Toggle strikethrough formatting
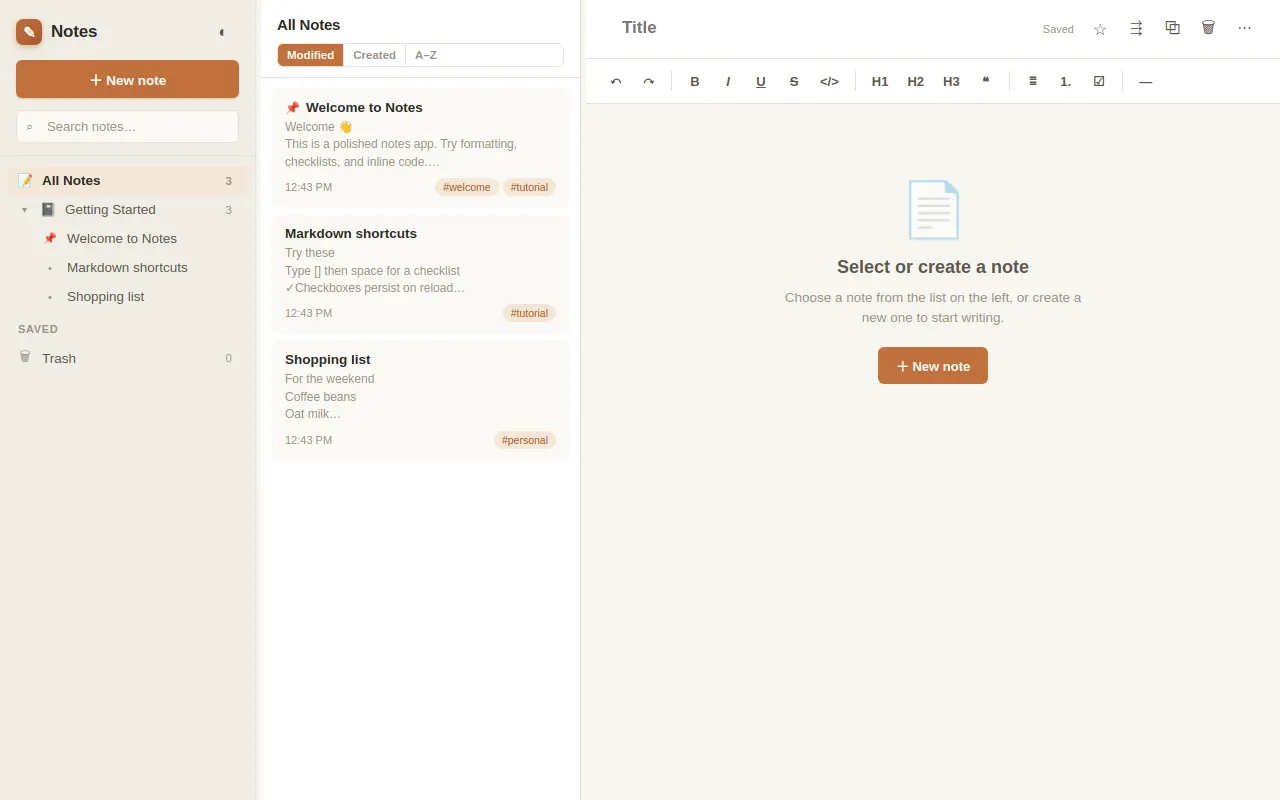The width and height of the screenshot is (1280, 800). 794,81
